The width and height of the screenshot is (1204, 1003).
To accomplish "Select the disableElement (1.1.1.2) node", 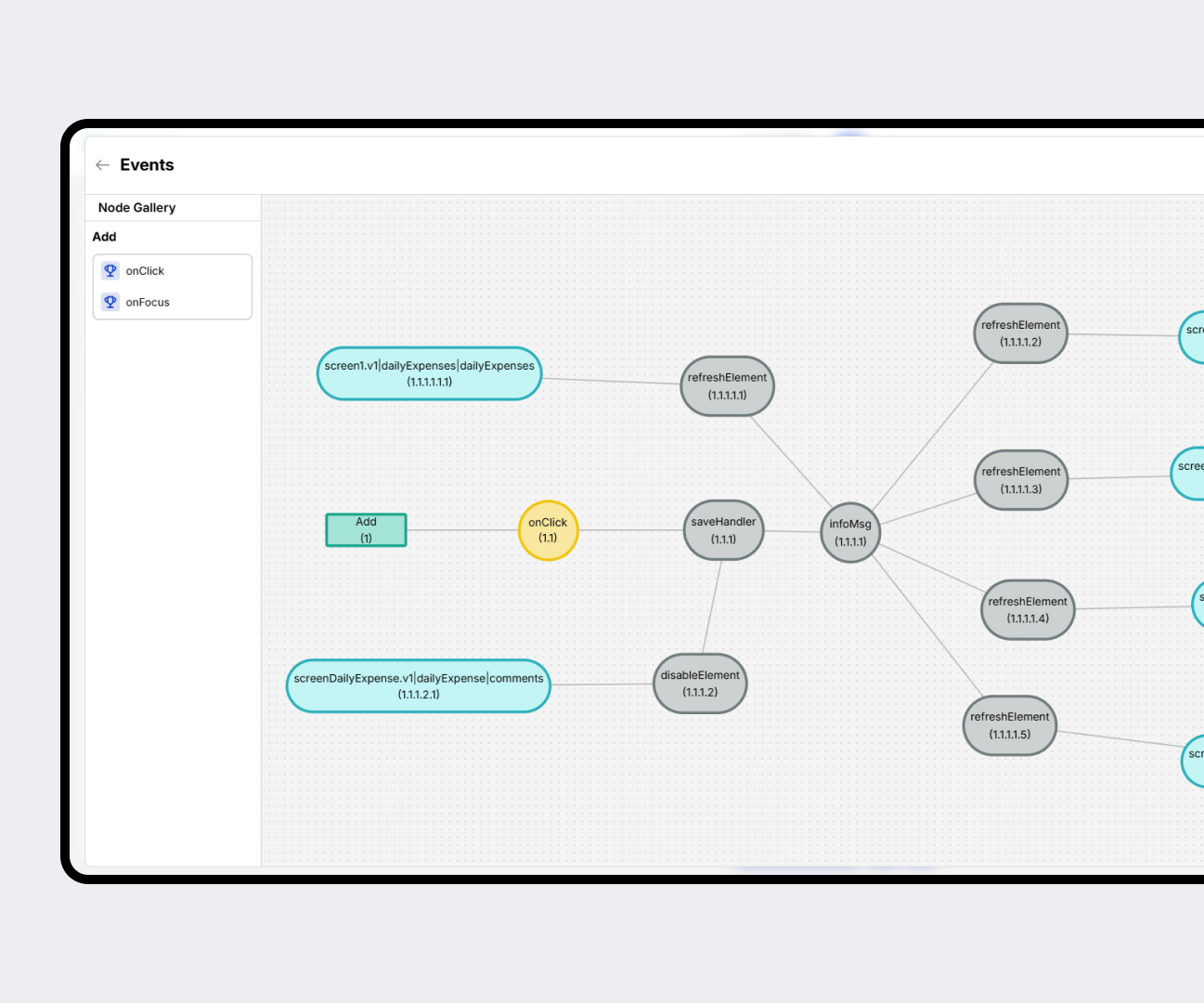I will click(700, 684).
